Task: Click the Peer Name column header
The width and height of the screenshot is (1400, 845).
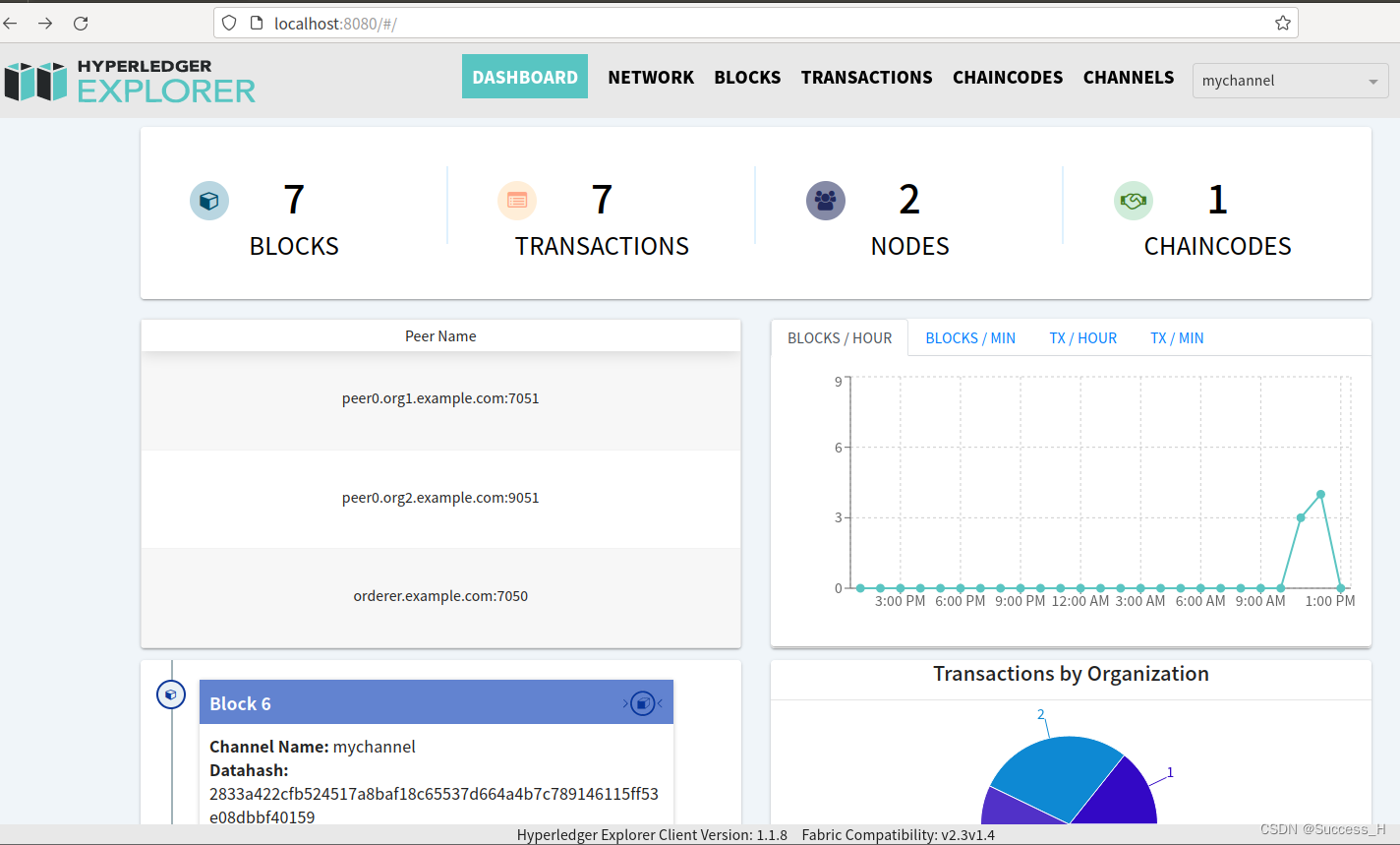Action: point(440,335)
